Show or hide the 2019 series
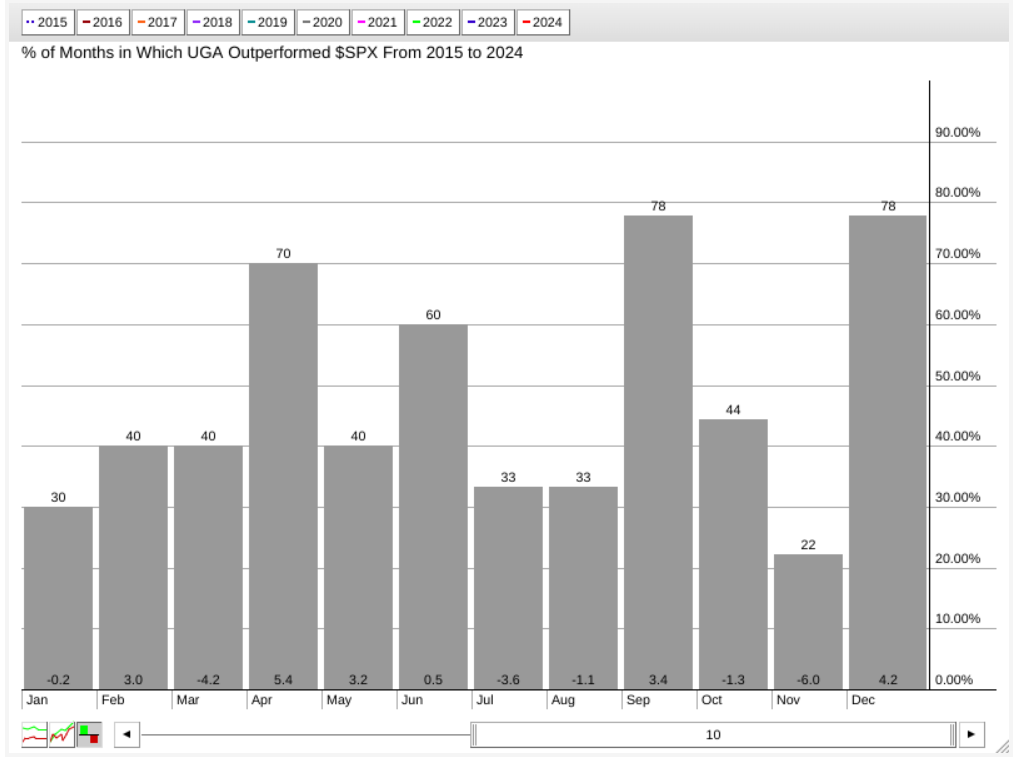 point(267,22)
